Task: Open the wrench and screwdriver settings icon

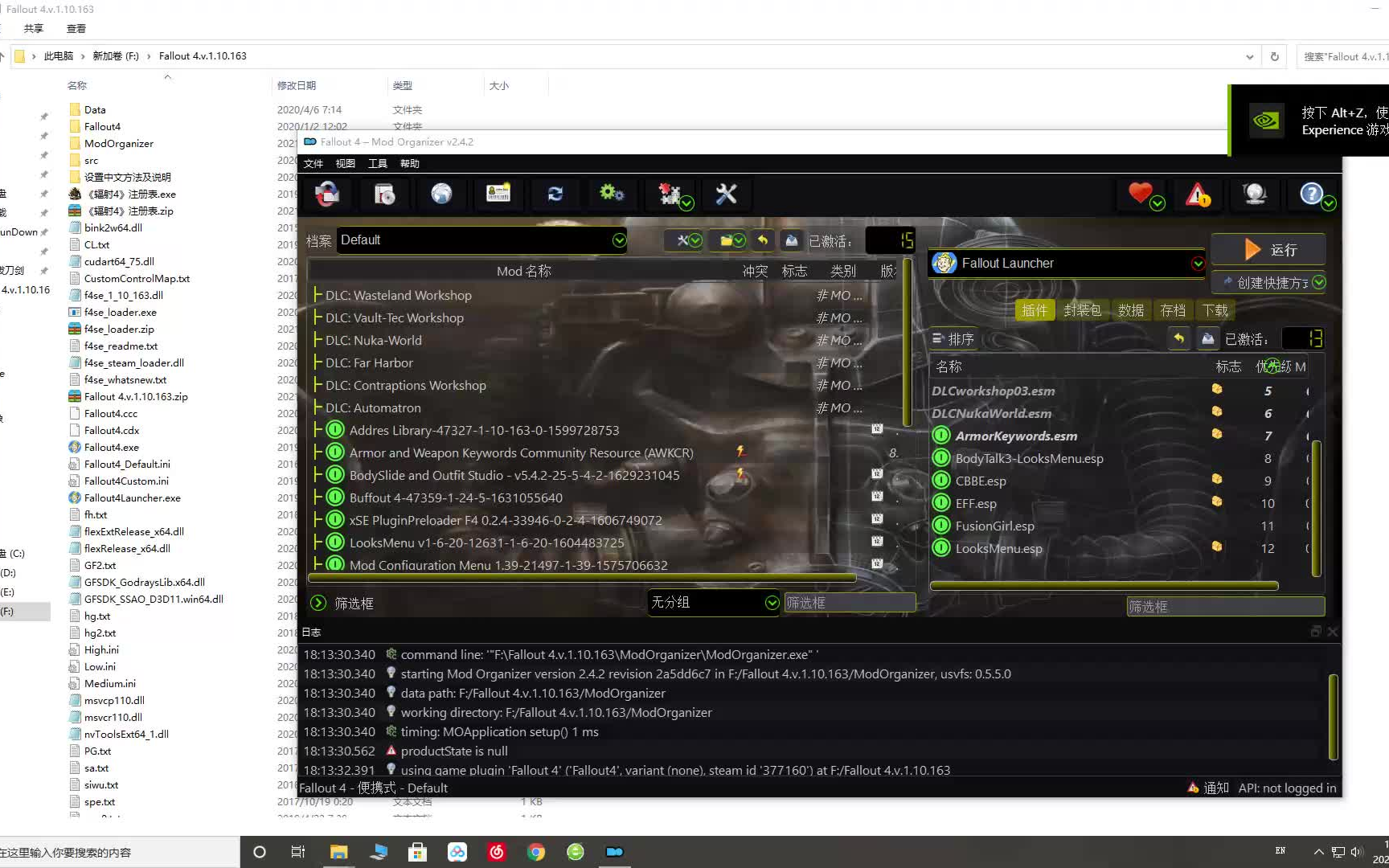Action: 726,194
